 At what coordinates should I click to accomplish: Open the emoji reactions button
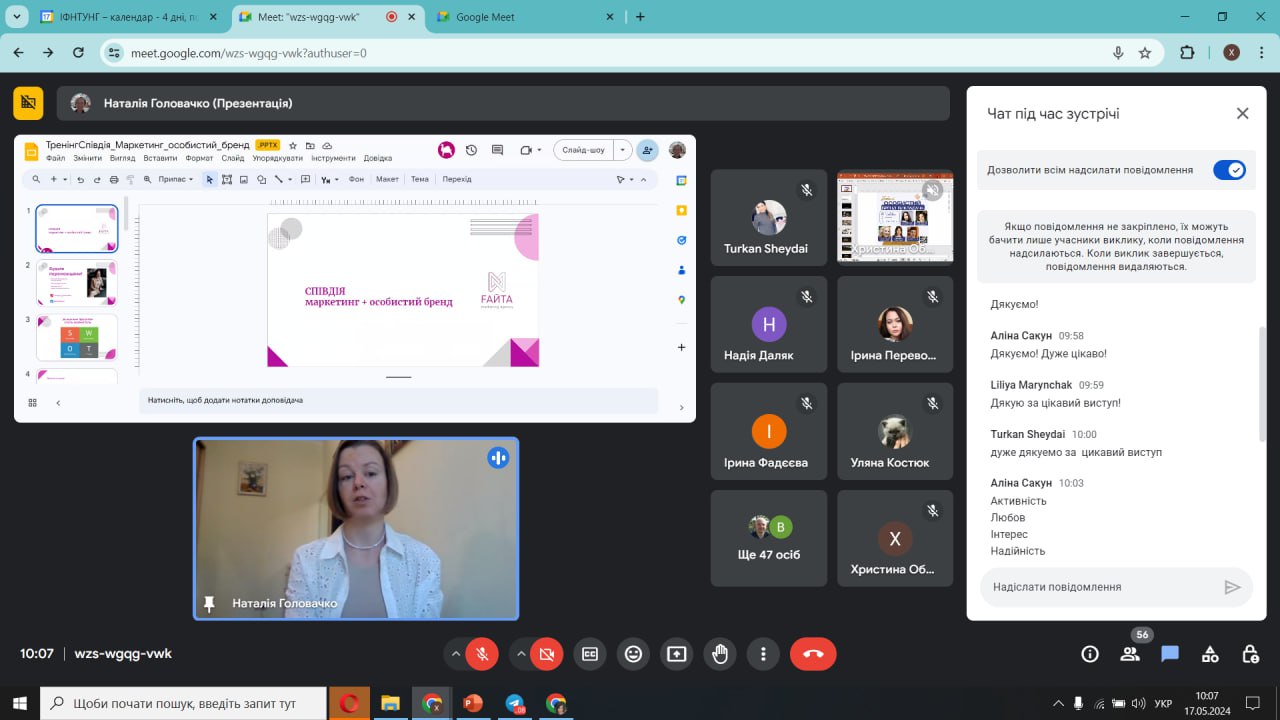tap(633, 654)
